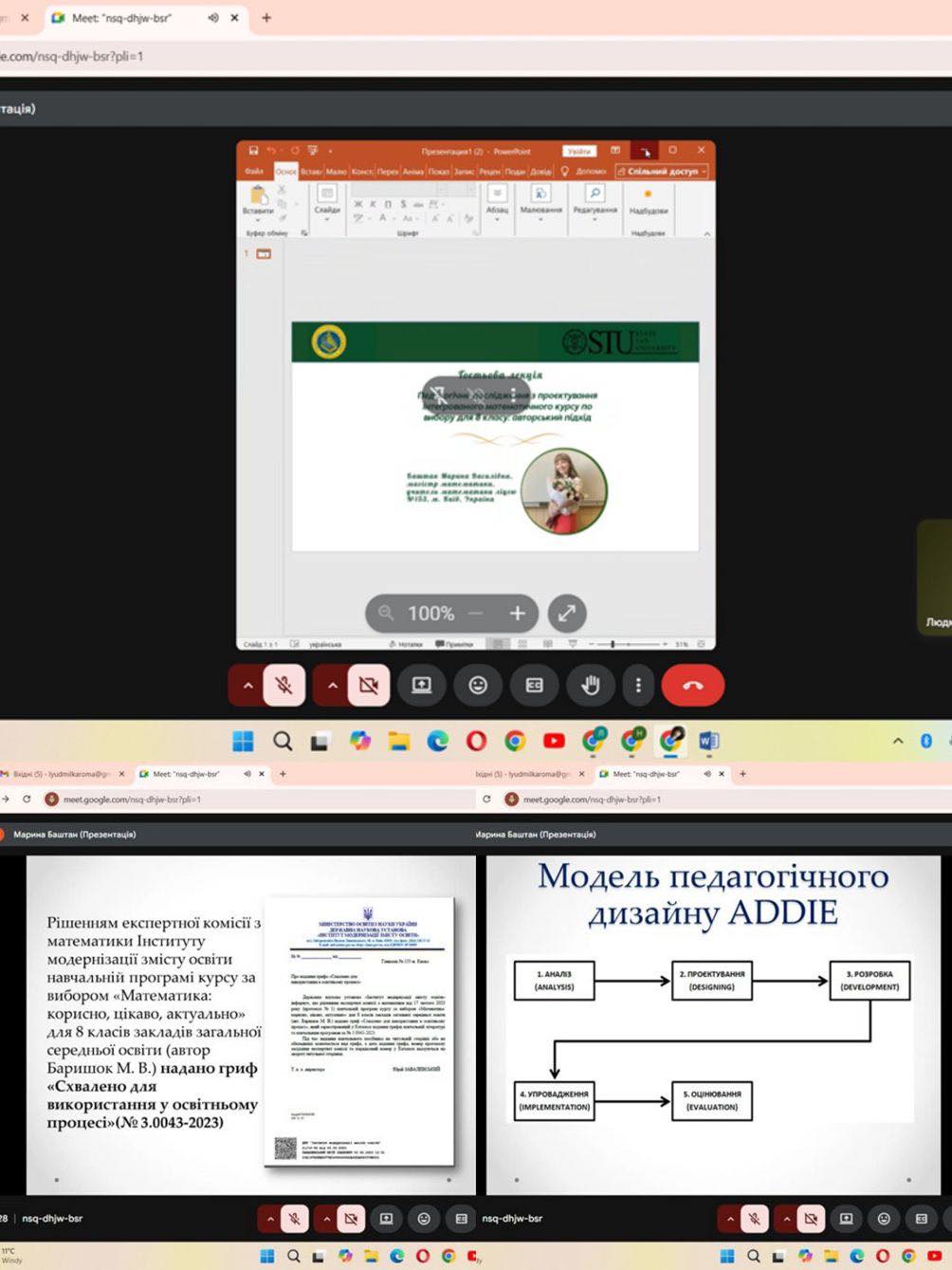This screenshot has height=1270, width=952.
Task: Open Present screen in bottom-left Meet window
Action: pos(386,1219)
